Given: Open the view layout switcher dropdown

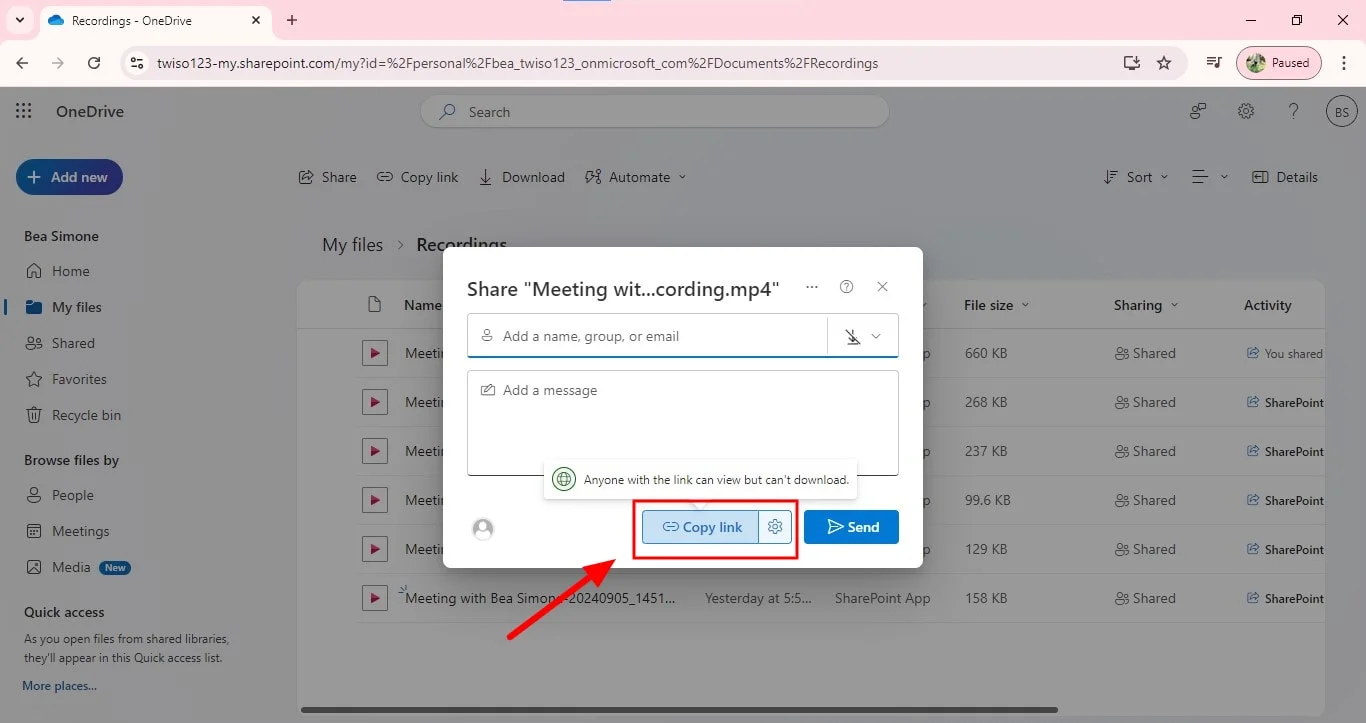Looking at the screenshot, I should (x=1210, y=177).
